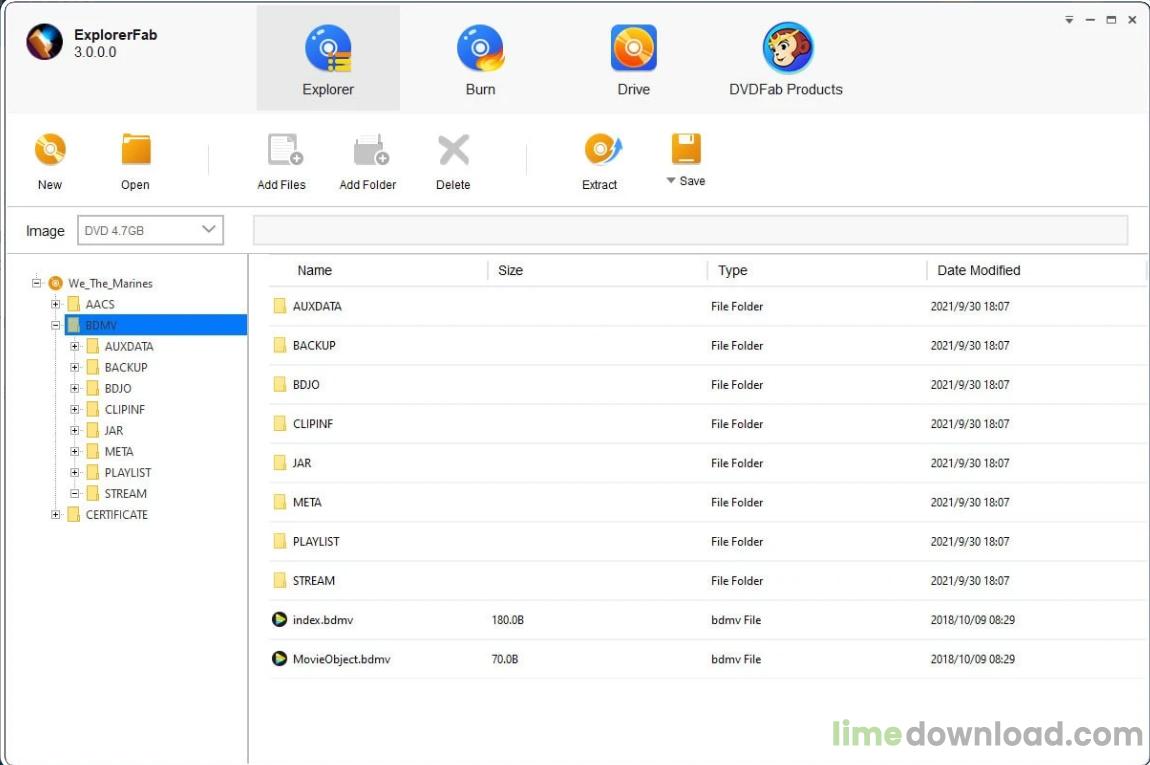Select CERTIFICATE folder in tree

click(117, 515)
